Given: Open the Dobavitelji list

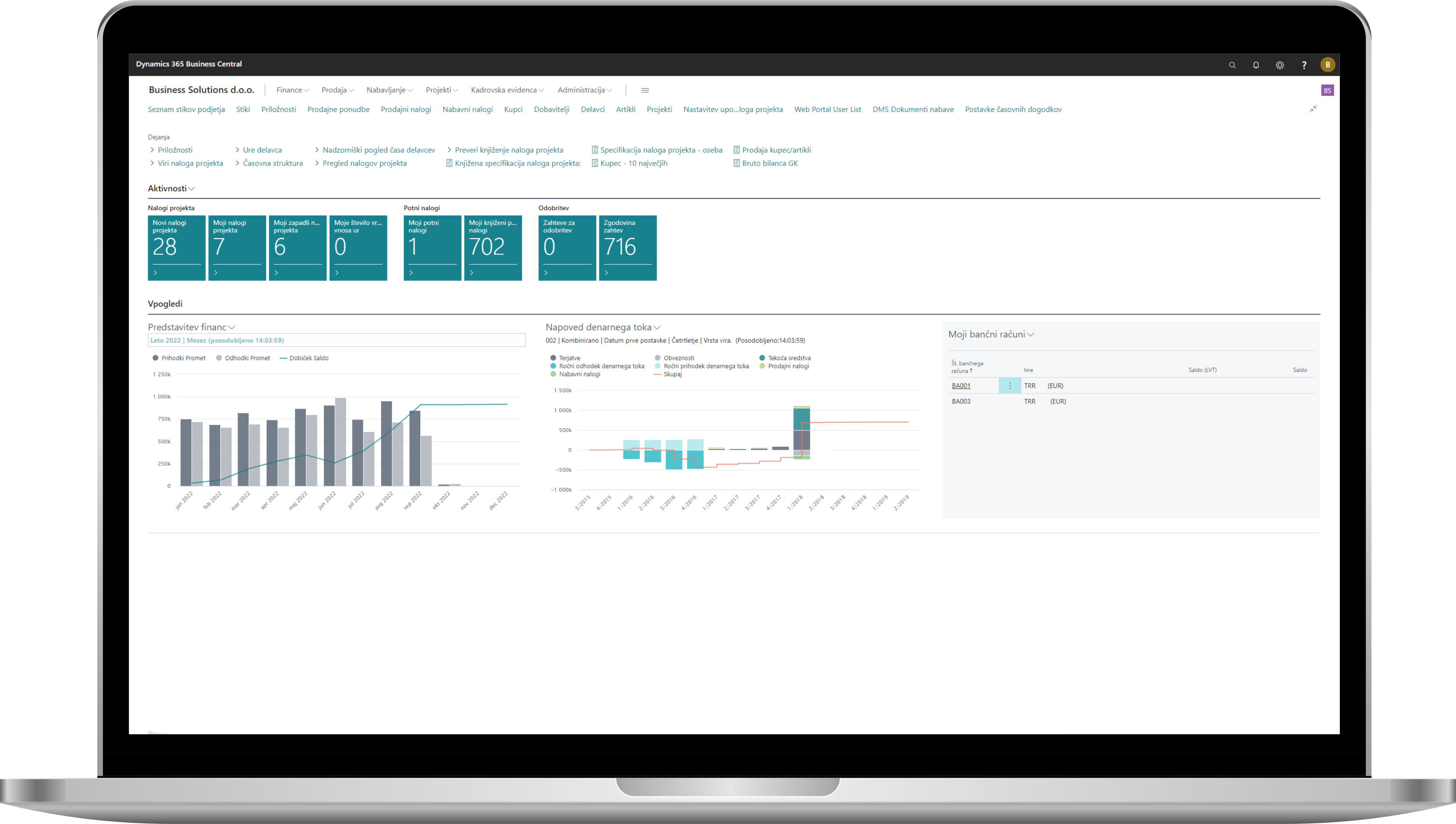Looking at the screenshot, I should (x=551, y=109).
